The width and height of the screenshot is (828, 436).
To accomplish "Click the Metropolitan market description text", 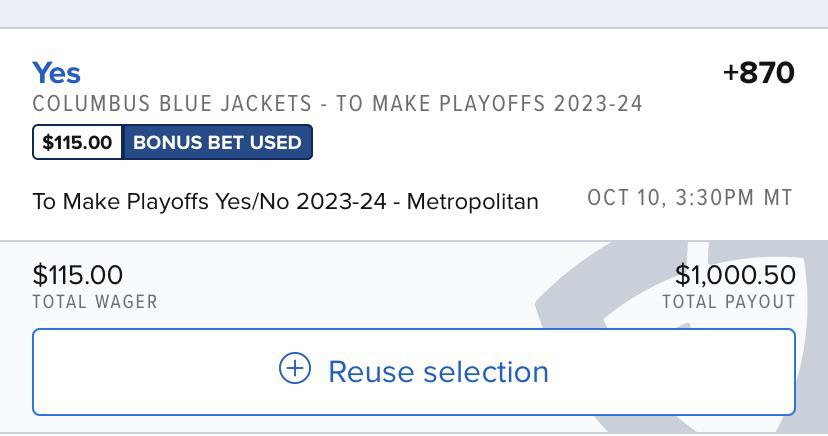I will point(472,201).
